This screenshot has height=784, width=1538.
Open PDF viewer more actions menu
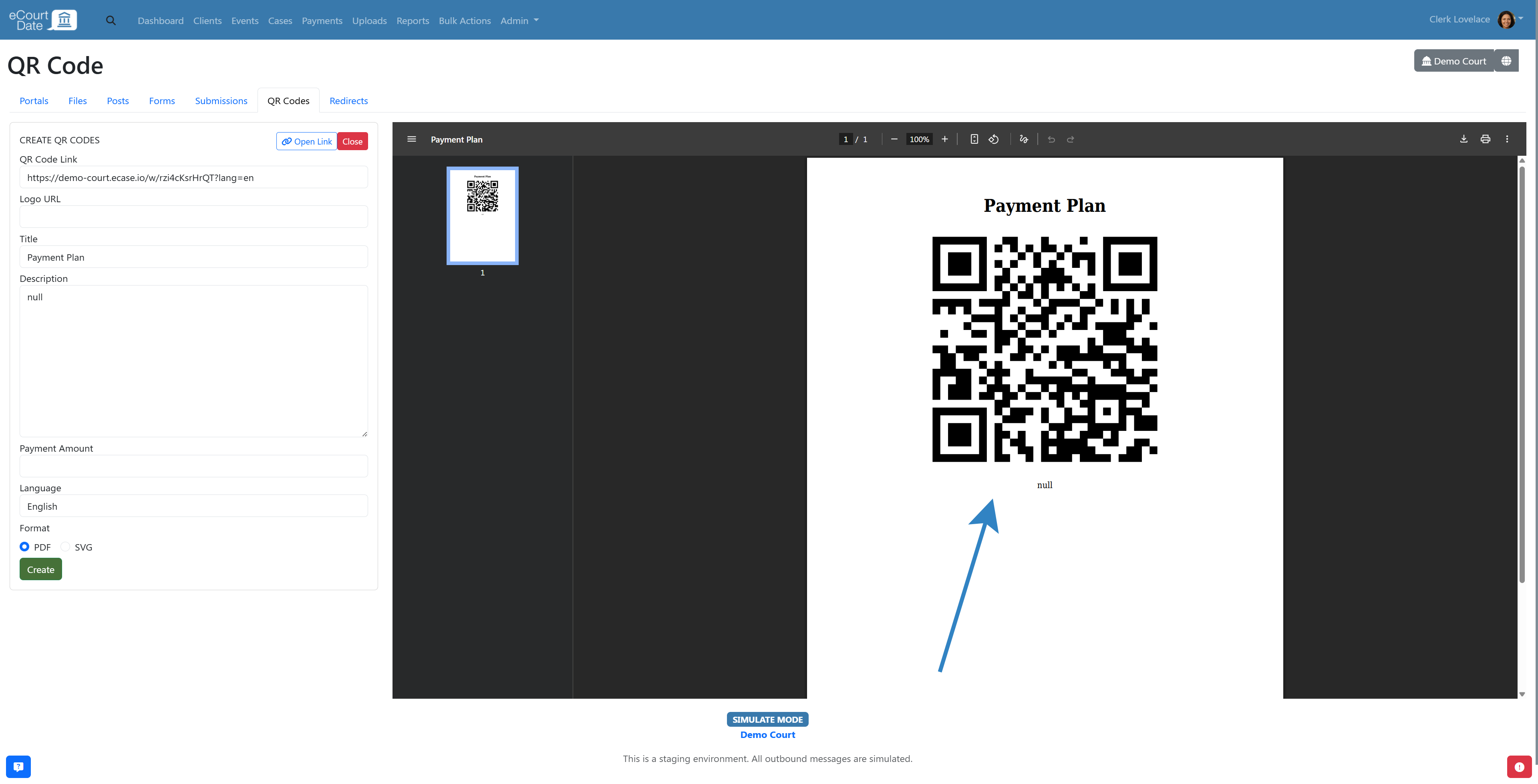pyautogui.click(x=1507, y=139)
